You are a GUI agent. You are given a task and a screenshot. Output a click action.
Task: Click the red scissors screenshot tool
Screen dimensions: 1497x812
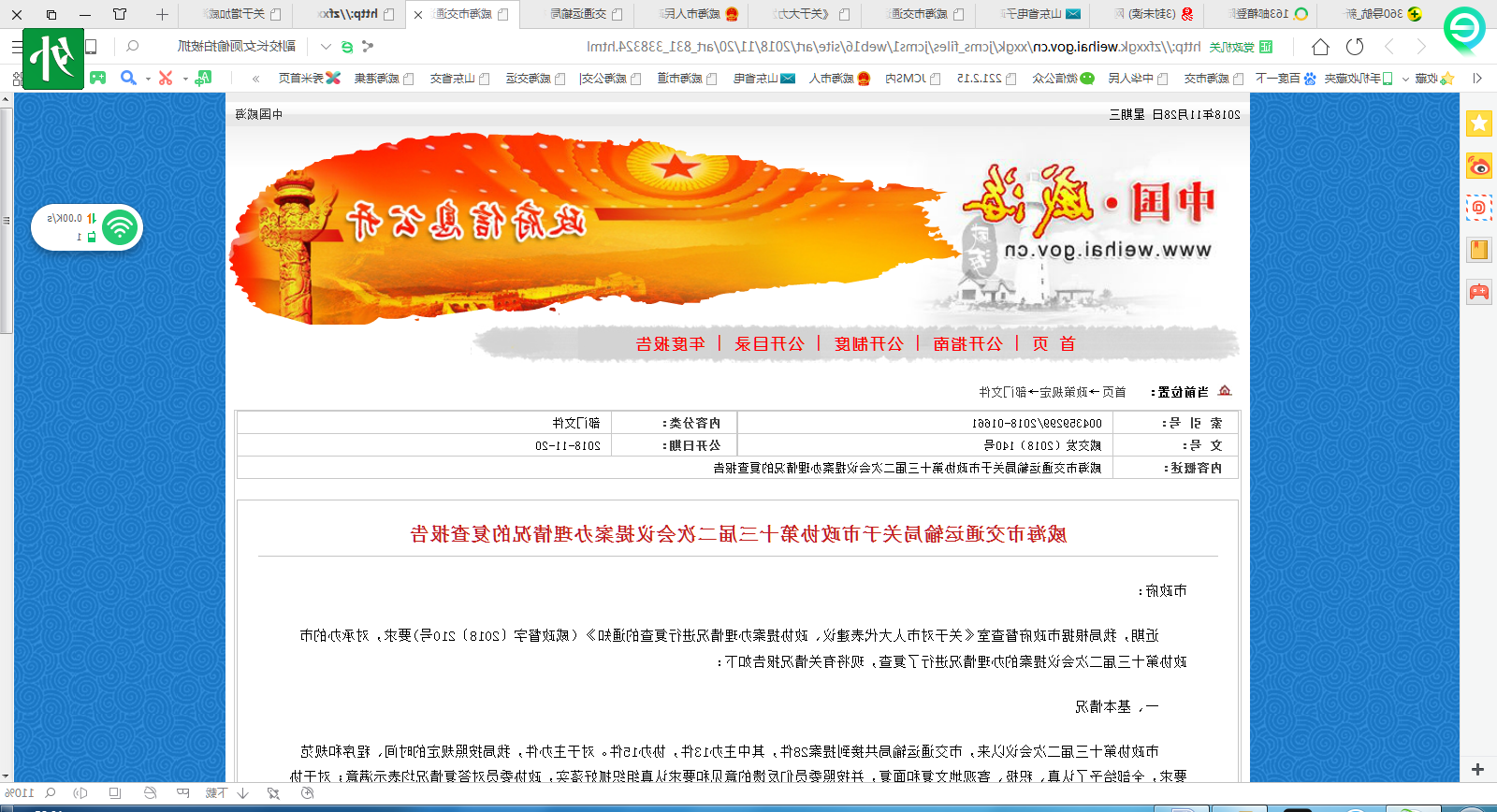point(166,78)
